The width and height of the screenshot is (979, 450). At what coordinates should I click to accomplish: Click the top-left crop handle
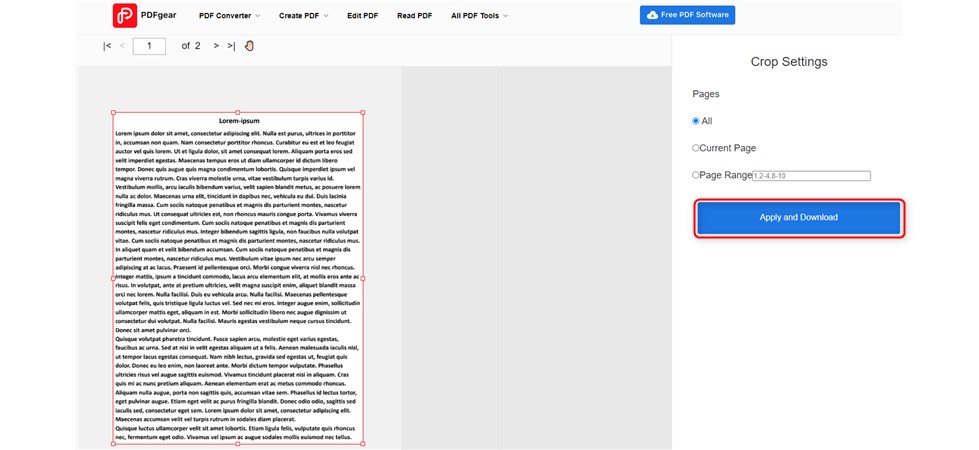[113, 113]
